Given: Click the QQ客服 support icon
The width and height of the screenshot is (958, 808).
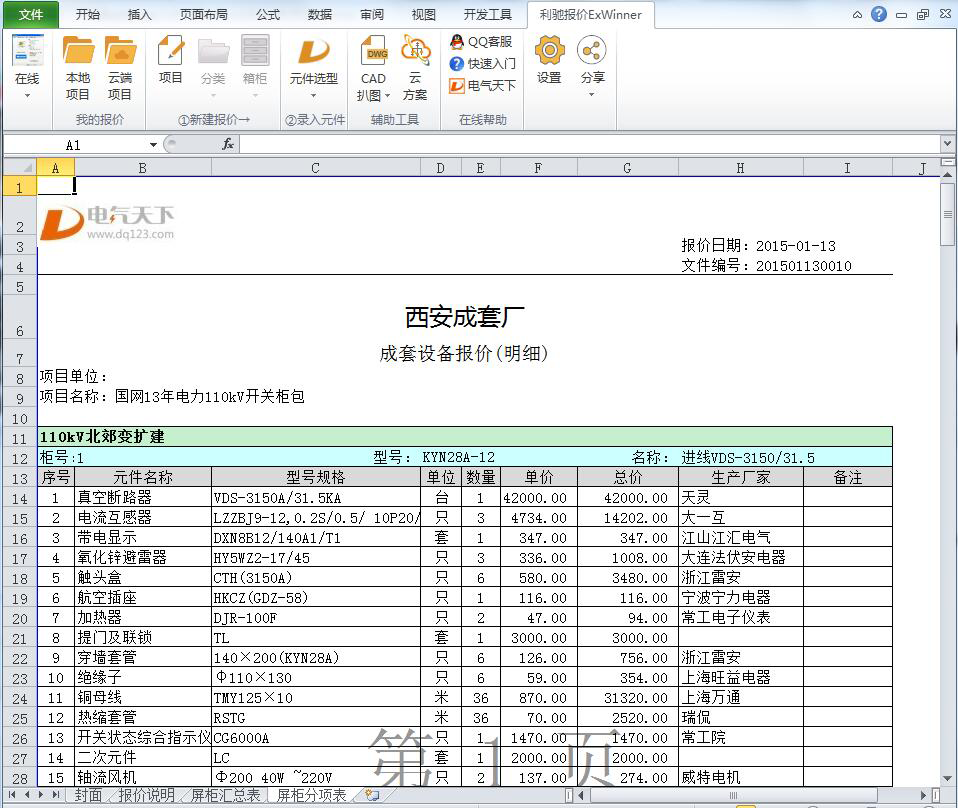Looking at the screenshot, I should pos(481,42).
